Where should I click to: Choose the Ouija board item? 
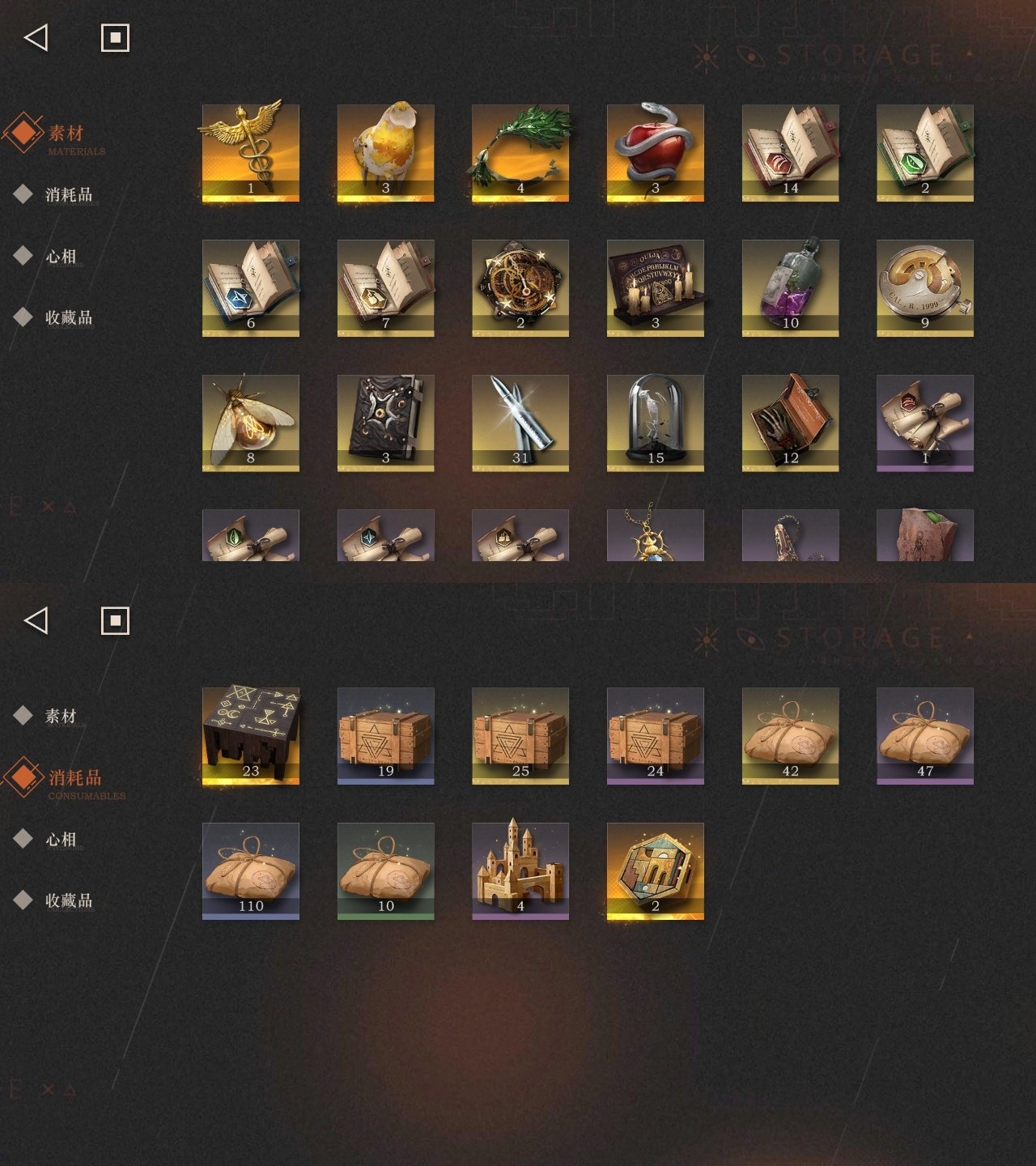click(656, 288)
